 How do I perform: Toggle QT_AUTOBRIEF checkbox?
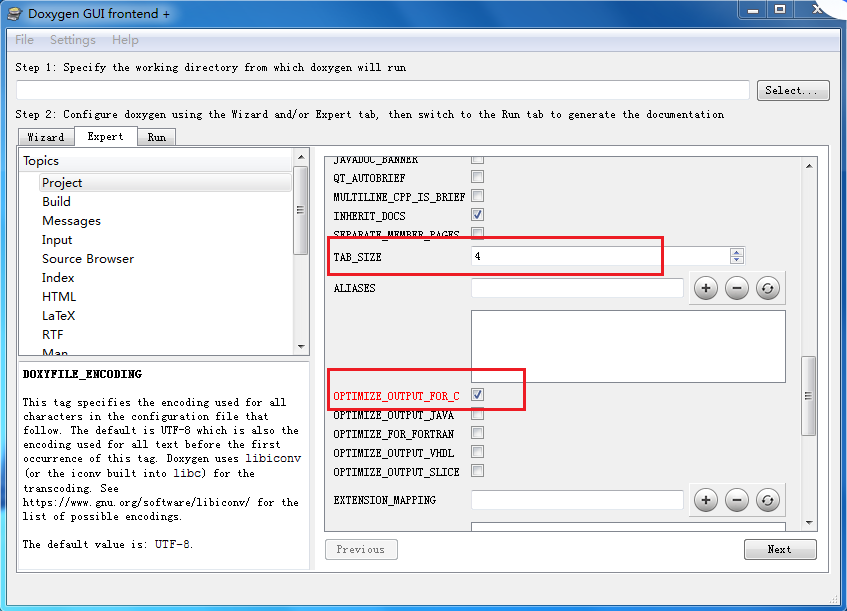478,177
